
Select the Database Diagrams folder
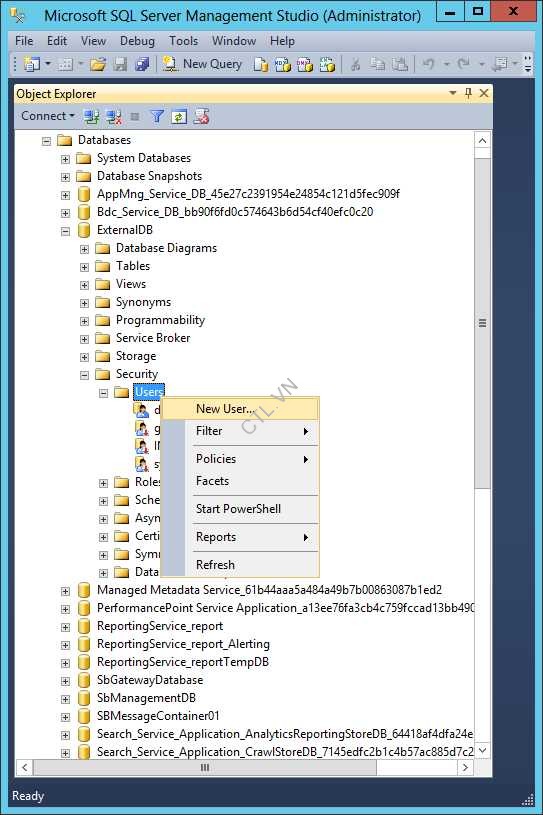click(166, 248)
